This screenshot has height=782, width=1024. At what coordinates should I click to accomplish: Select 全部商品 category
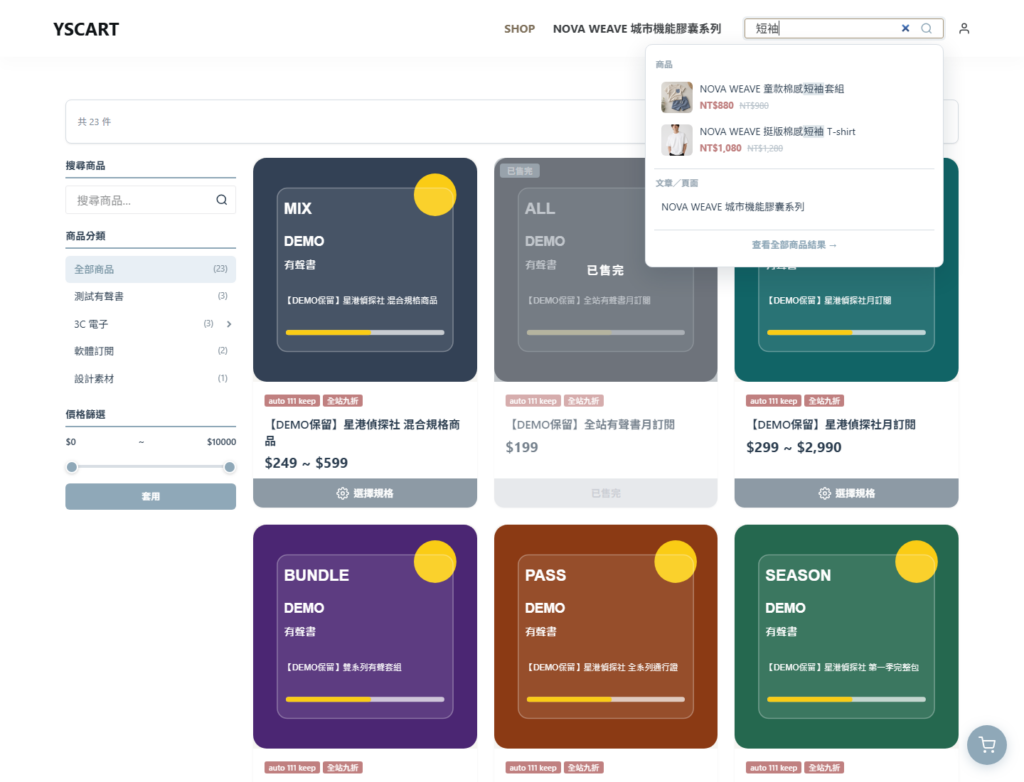click(x=150, y=269)
